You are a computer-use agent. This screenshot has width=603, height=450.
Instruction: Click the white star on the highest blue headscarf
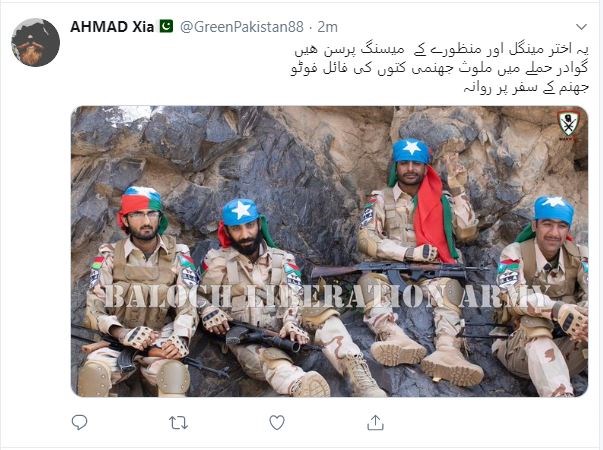[x=412, y=147]
